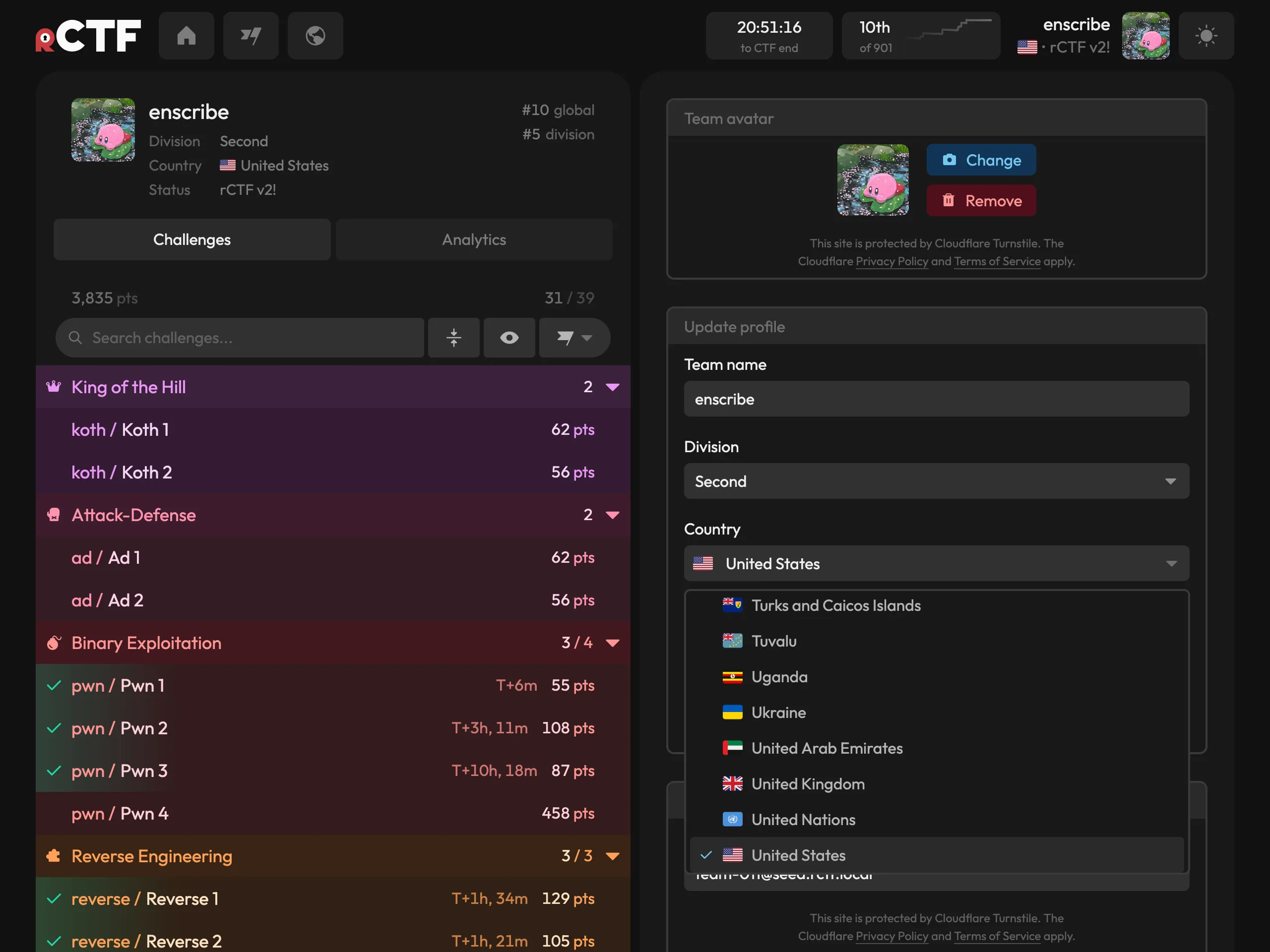Viewport: 1270px width, 952px height.
Task: Switch to the Challenges tab
Action: (x=192, y=239)
